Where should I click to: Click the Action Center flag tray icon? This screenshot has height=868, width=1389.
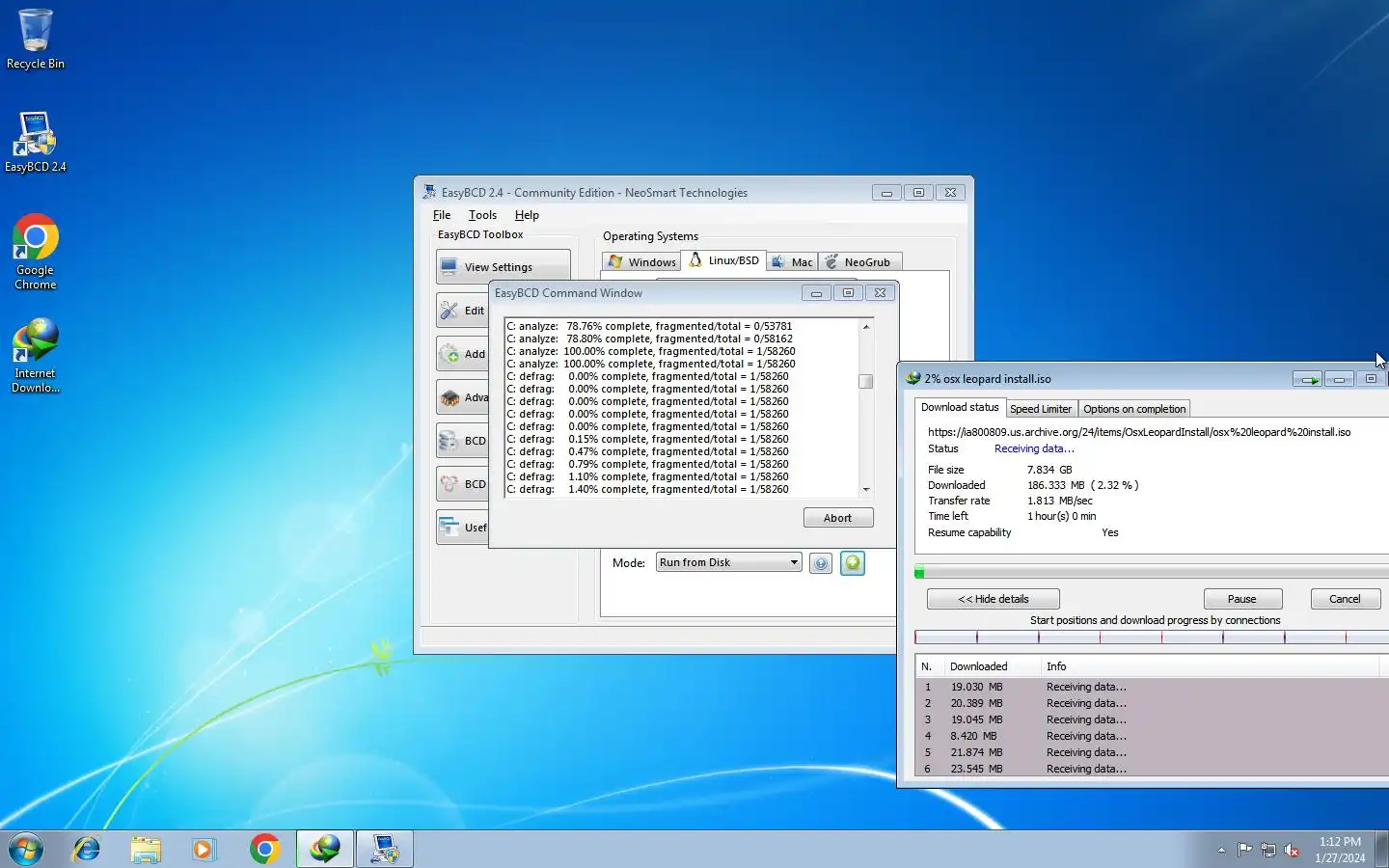coord(1245,850)
